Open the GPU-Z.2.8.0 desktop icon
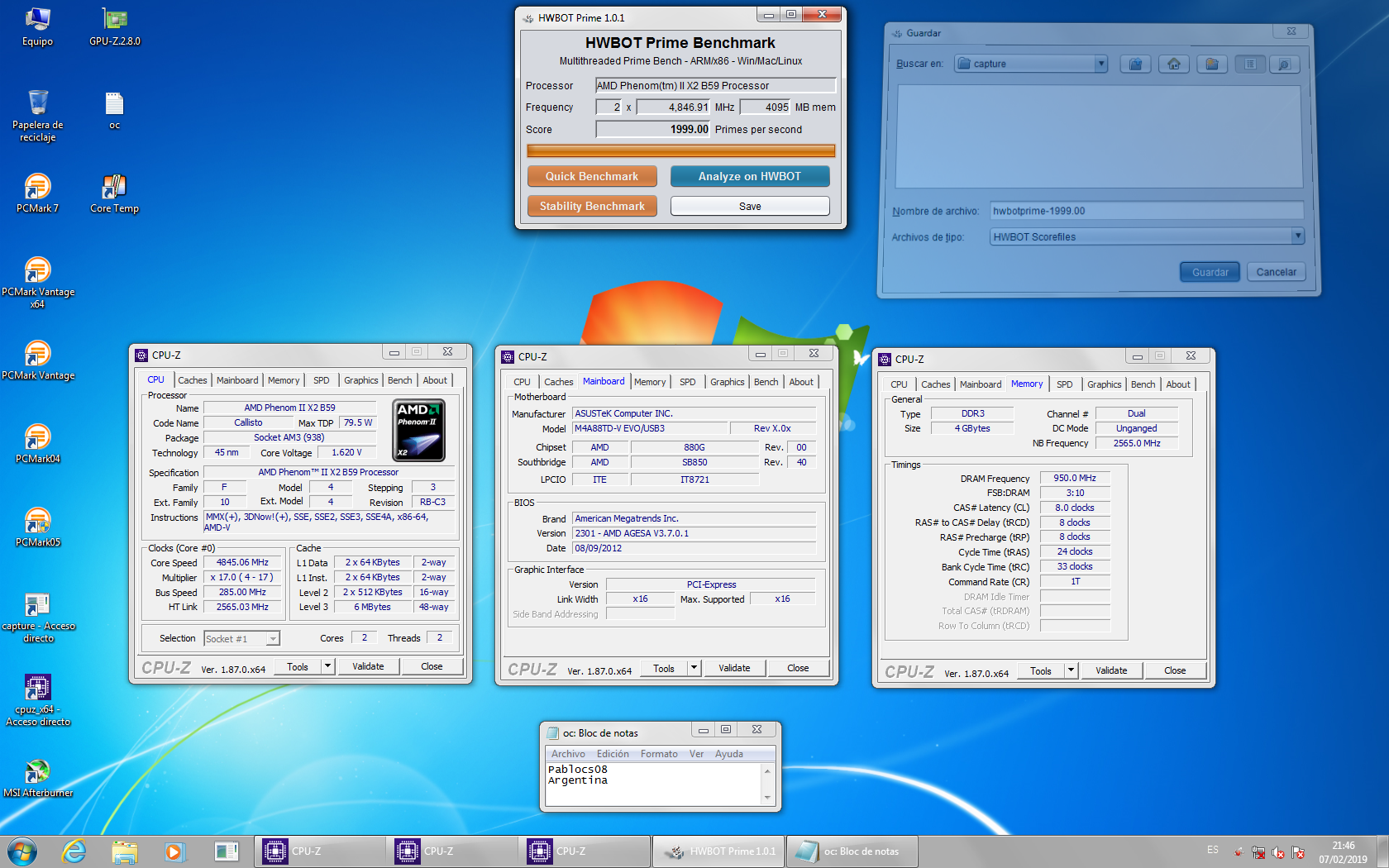 [115, 27]
